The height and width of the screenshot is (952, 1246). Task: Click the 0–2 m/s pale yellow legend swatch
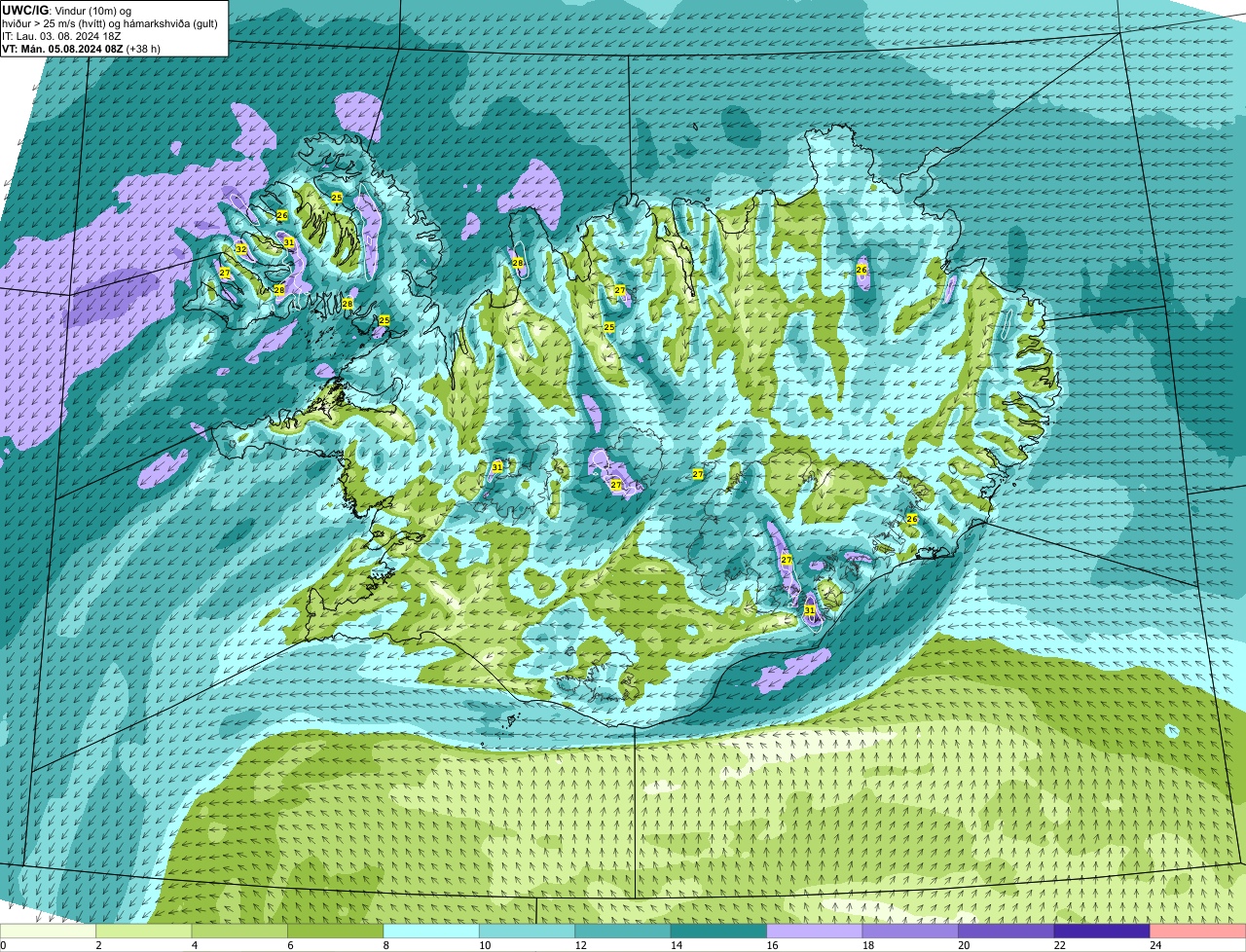pos(49,932)
